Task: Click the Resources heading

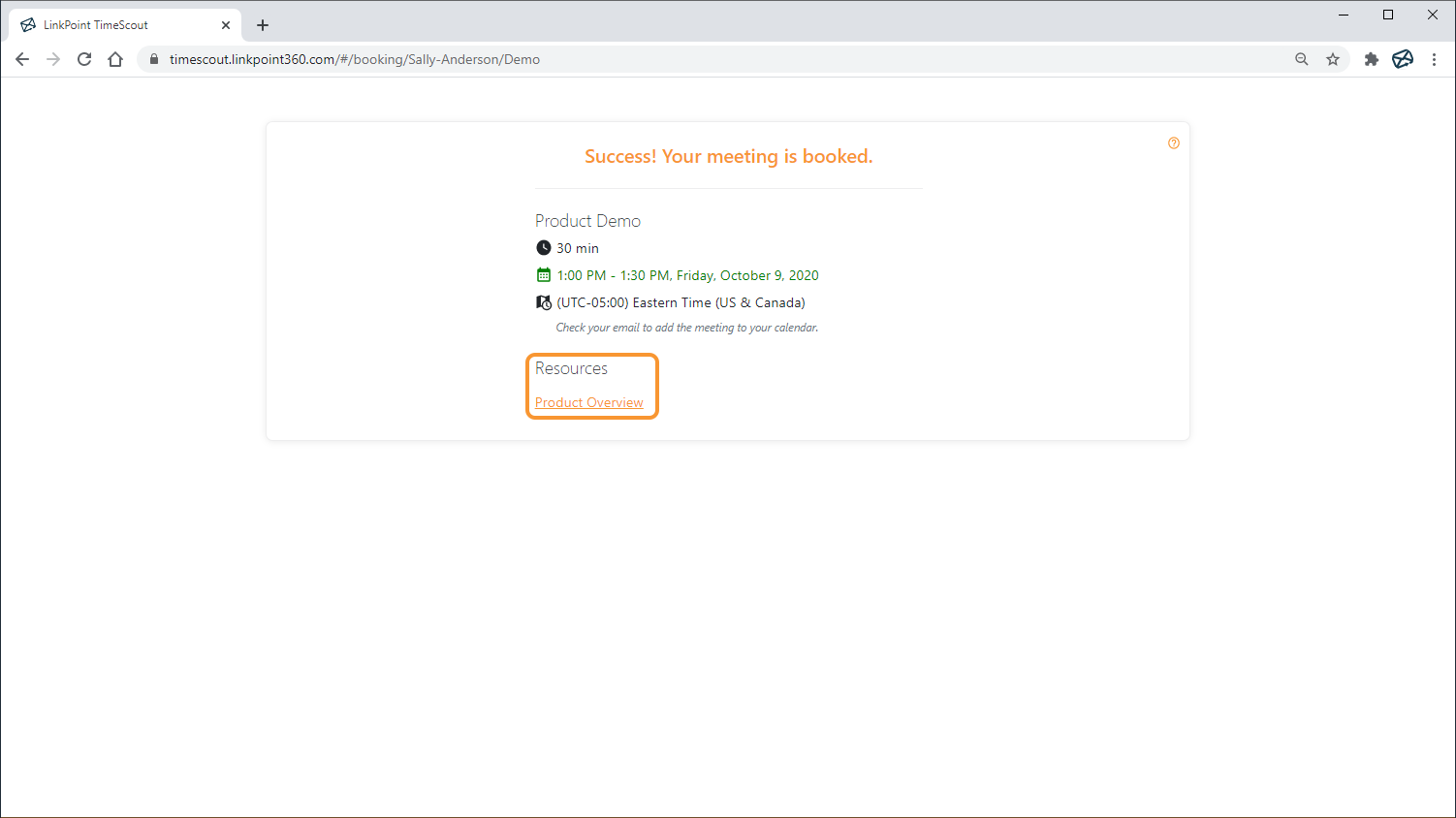Action: [571, 368]
